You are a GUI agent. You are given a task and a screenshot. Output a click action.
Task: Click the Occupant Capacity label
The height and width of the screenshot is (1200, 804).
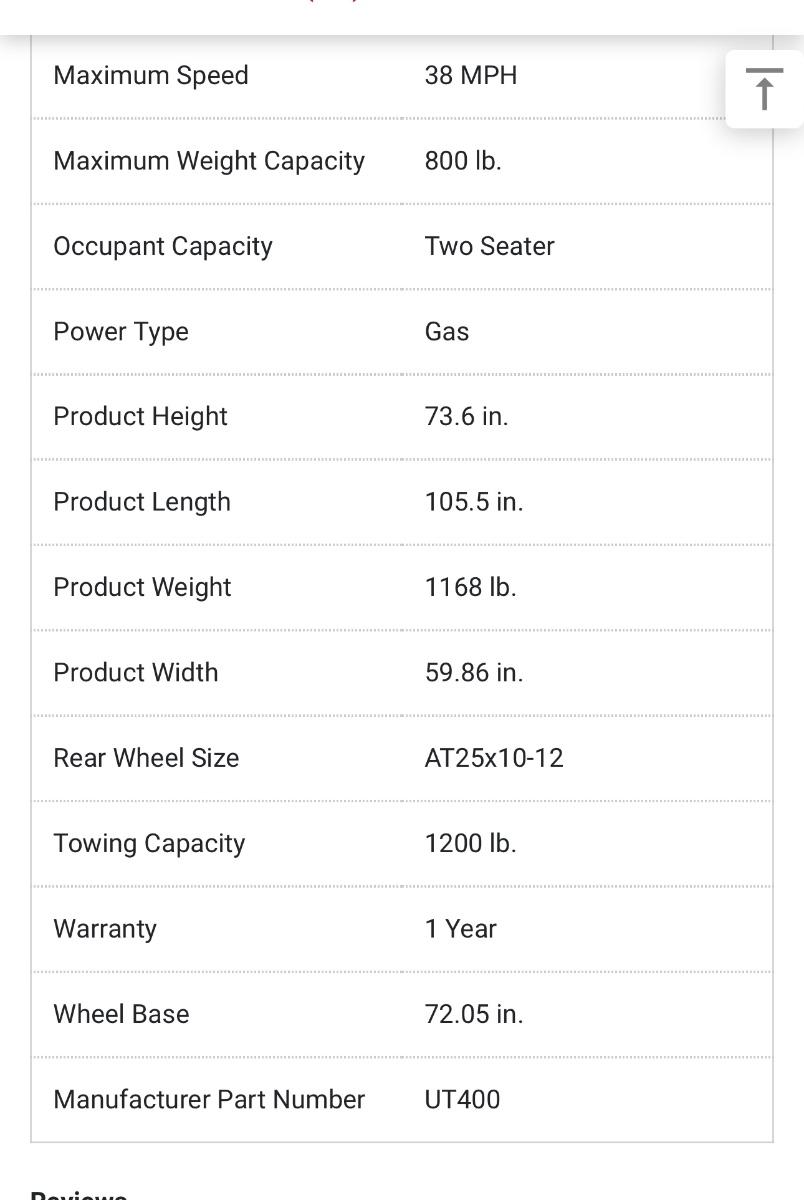[163, 247]
